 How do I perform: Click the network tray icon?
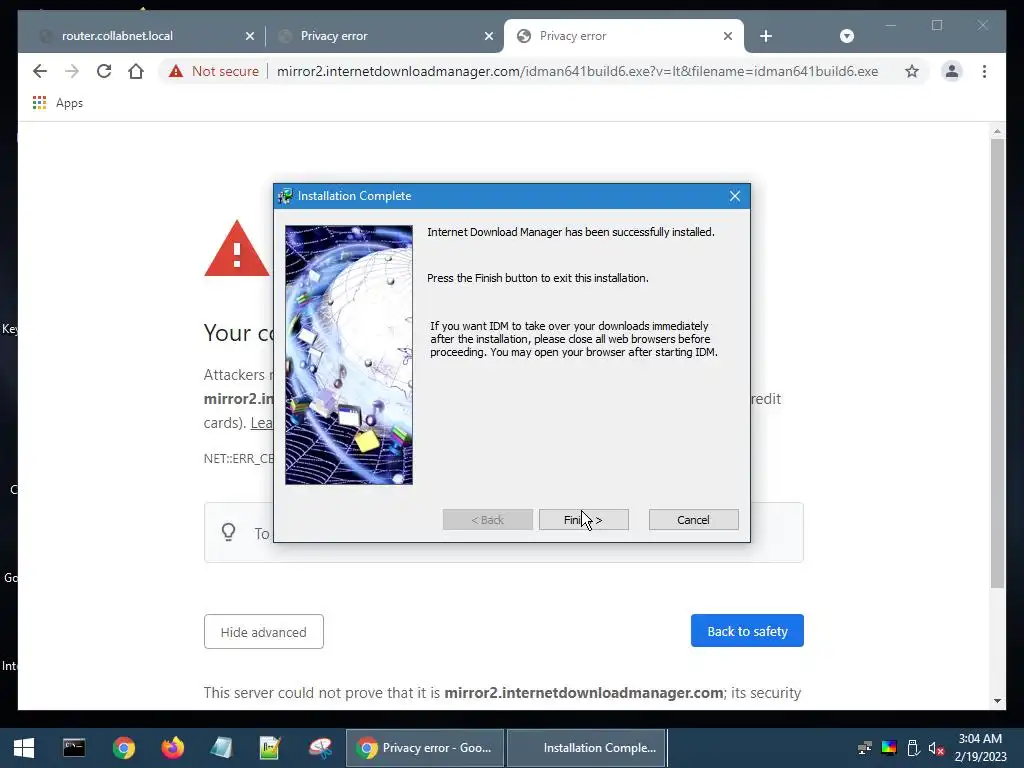click(x=865, y=748)
